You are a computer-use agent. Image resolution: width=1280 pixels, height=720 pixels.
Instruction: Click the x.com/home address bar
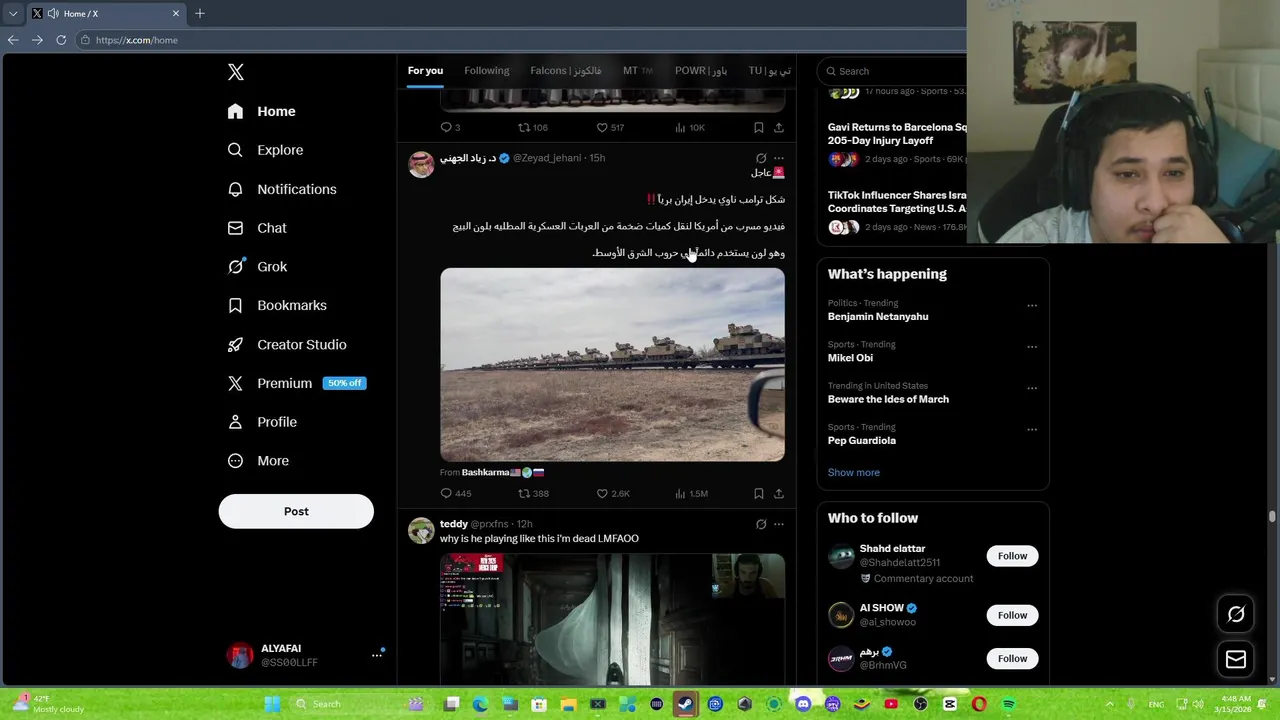[x=520, y=40]
